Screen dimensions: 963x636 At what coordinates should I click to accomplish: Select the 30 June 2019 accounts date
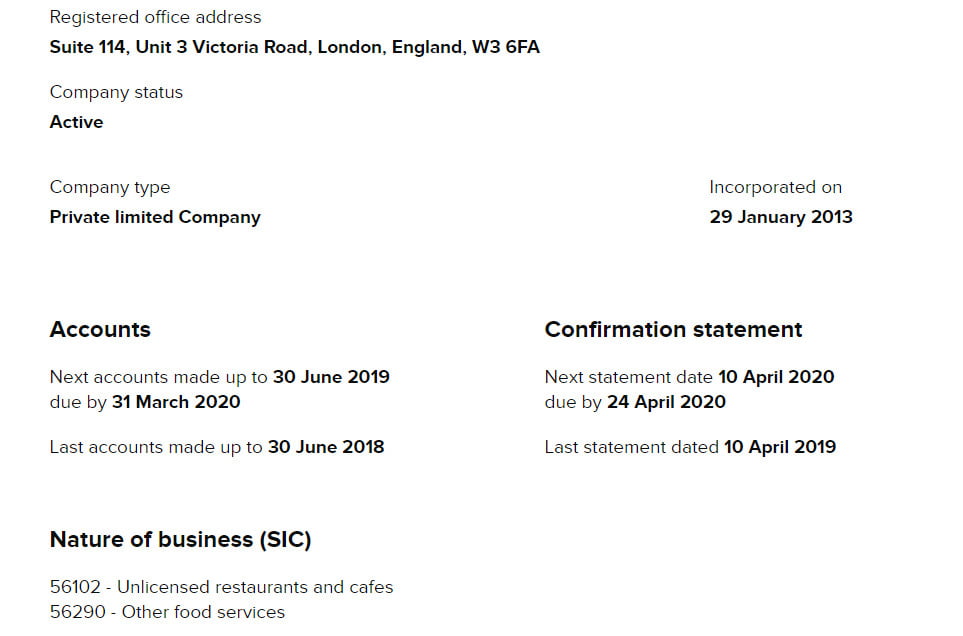pos(332,377)
